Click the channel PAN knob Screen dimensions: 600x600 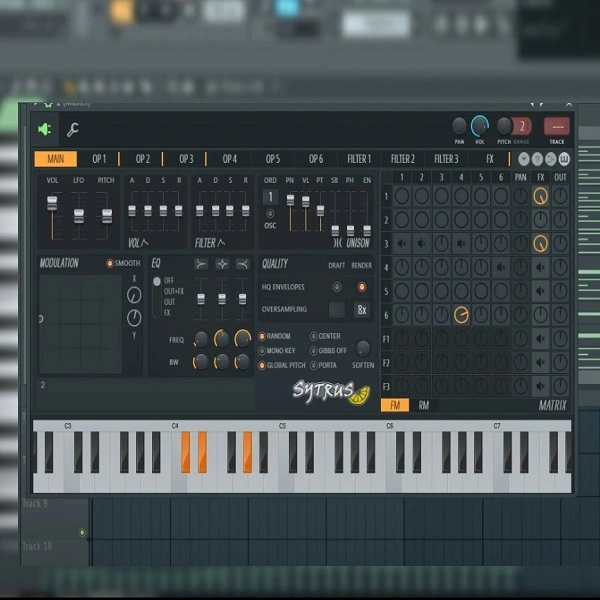[459, 126]
